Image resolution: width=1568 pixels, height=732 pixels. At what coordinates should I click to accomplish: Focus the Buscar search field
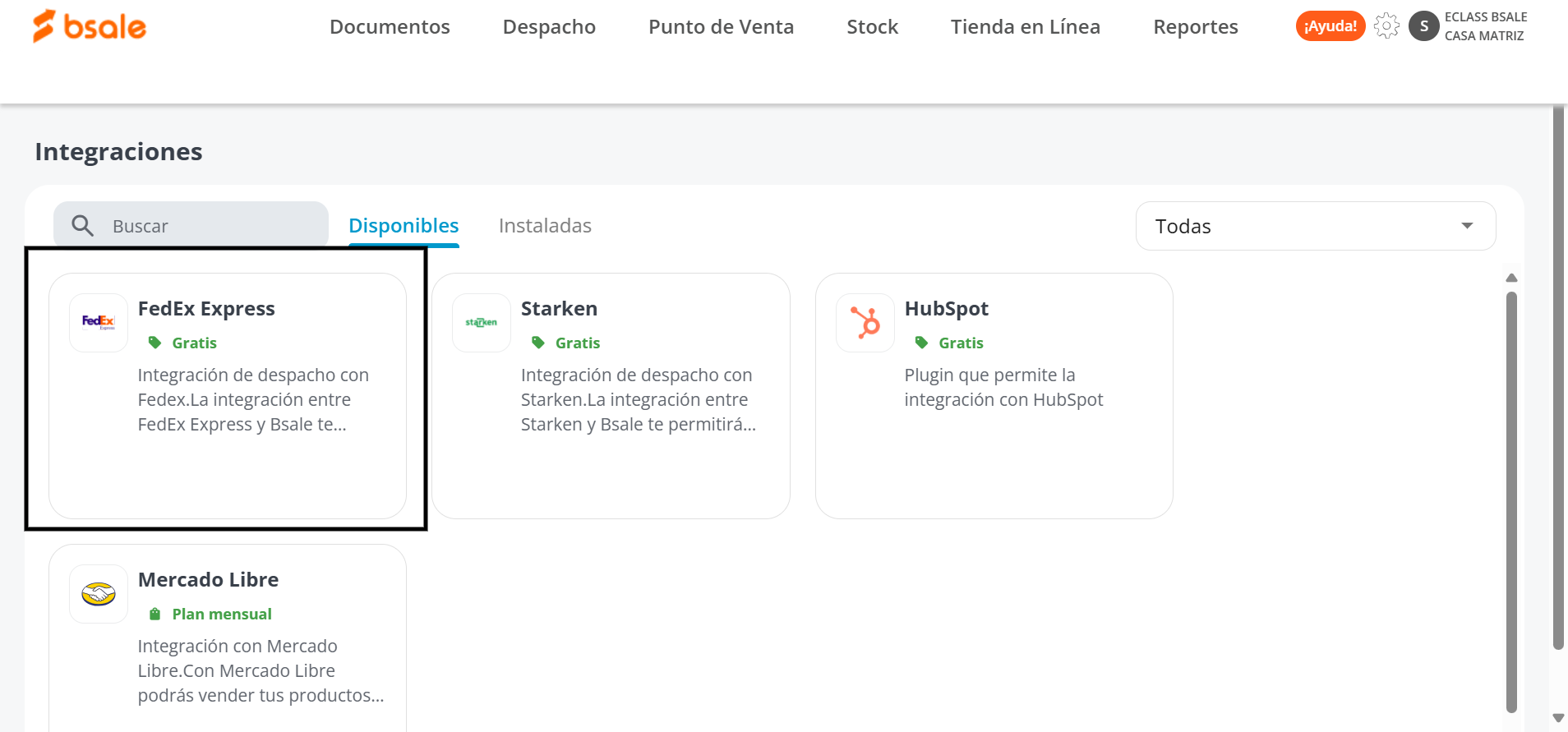click(191, 225)
